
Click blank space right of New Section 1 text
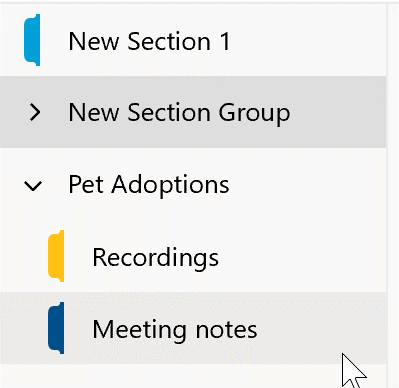pos(307,41)
